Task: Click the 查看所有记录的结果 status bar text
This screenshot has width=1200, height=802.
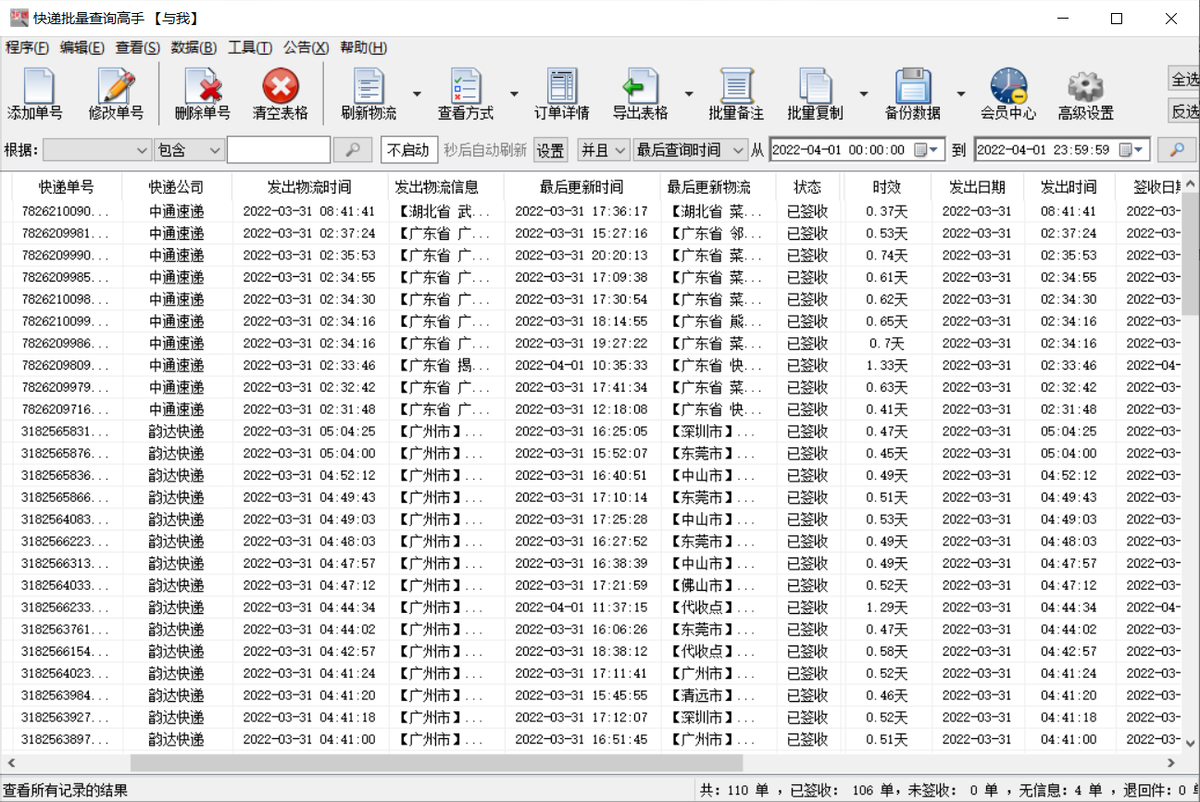Action: [65, 790]
